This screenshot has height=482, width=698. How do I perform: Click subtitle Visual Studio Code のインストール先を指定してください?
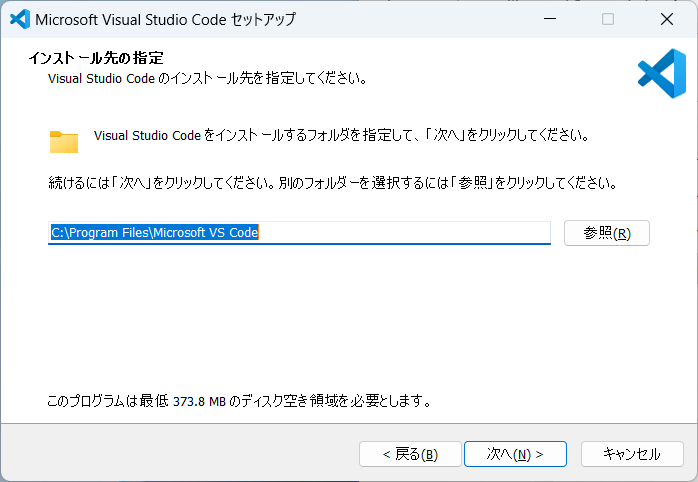tap(207, 78)
